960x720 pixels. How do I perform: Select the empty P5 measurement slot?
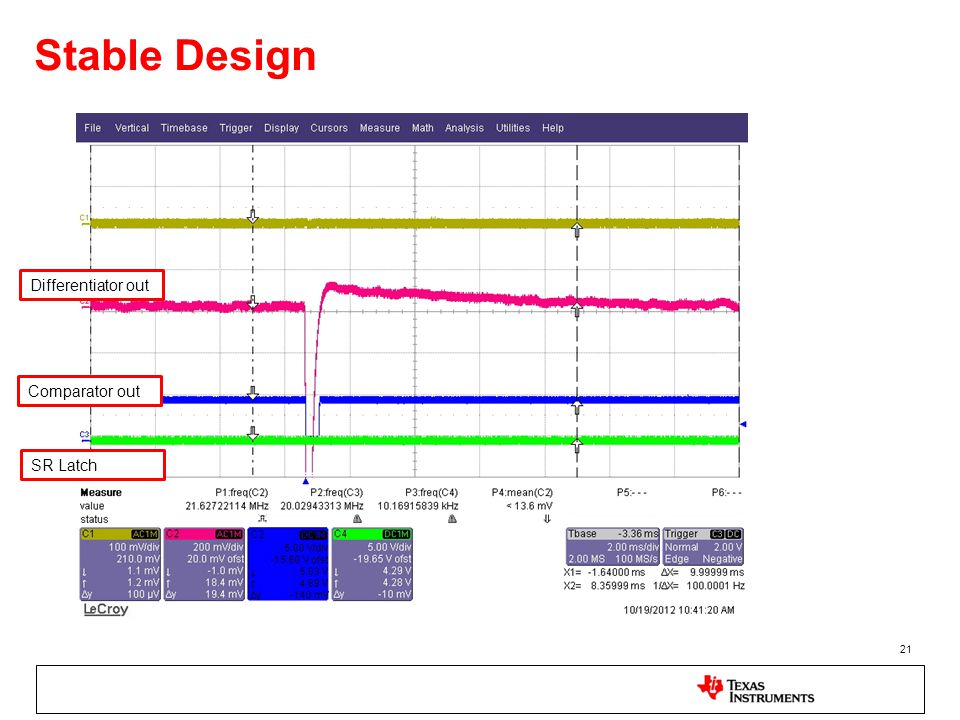pyautogui.click(x=631, y=492)
